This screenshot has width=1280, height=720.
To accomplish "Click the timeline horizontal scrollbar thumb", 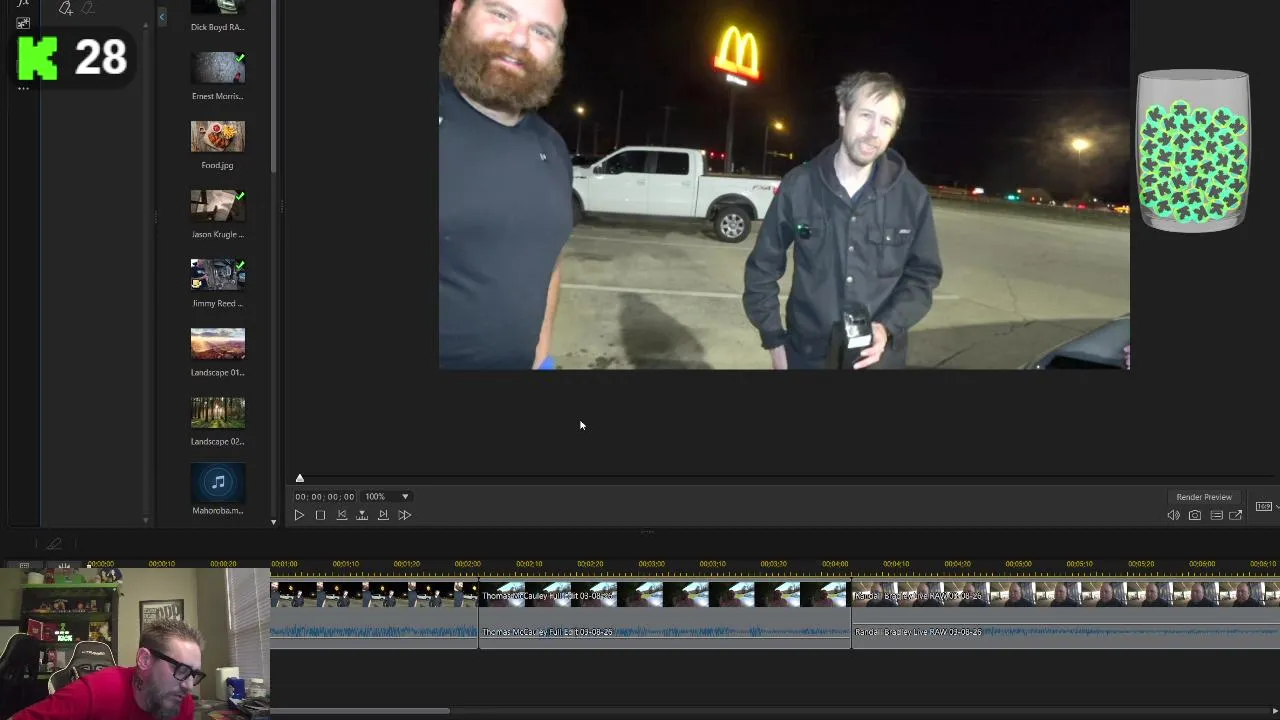I will pyautogui.click(x=360, y=712).
